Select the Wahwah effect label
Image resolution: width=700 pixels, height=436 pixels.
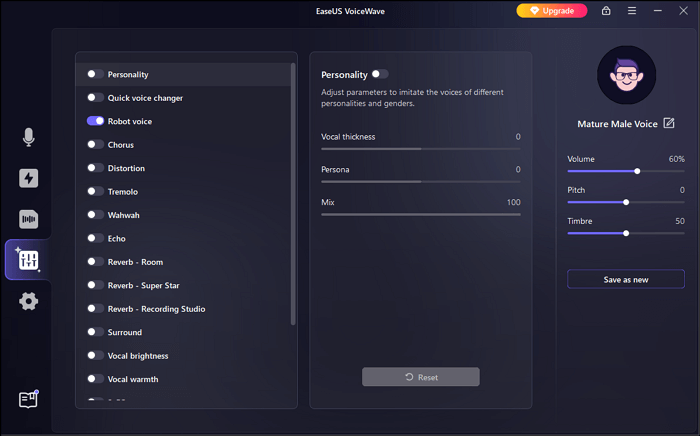(x=123, y=215)
